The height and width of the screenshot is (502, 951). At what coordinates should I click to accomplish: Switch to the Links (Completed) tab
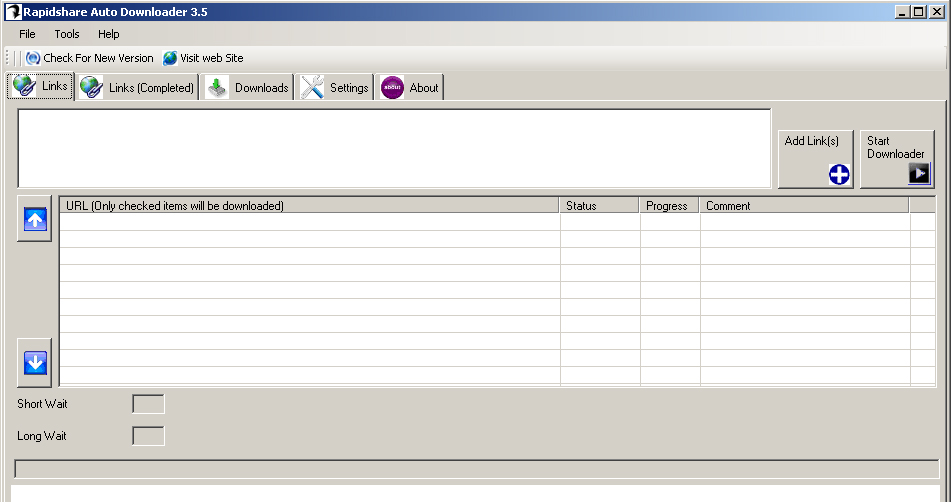coord(138,88)
